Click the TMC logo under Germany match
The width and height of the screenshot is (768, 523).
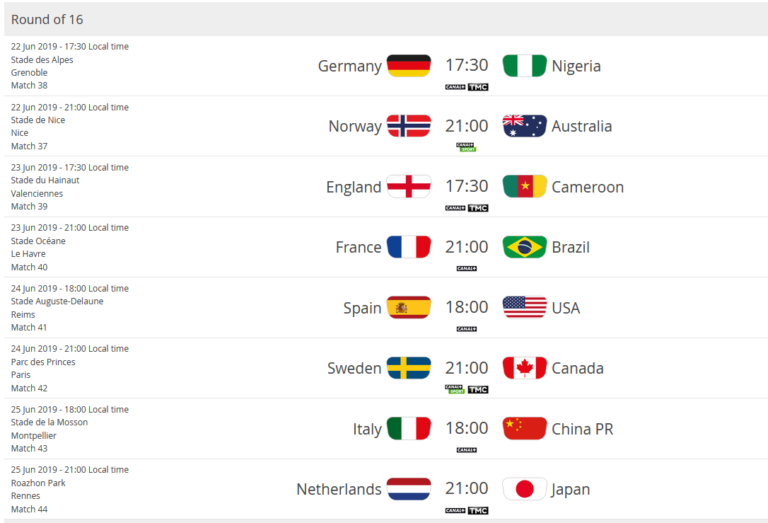point(478,87)
